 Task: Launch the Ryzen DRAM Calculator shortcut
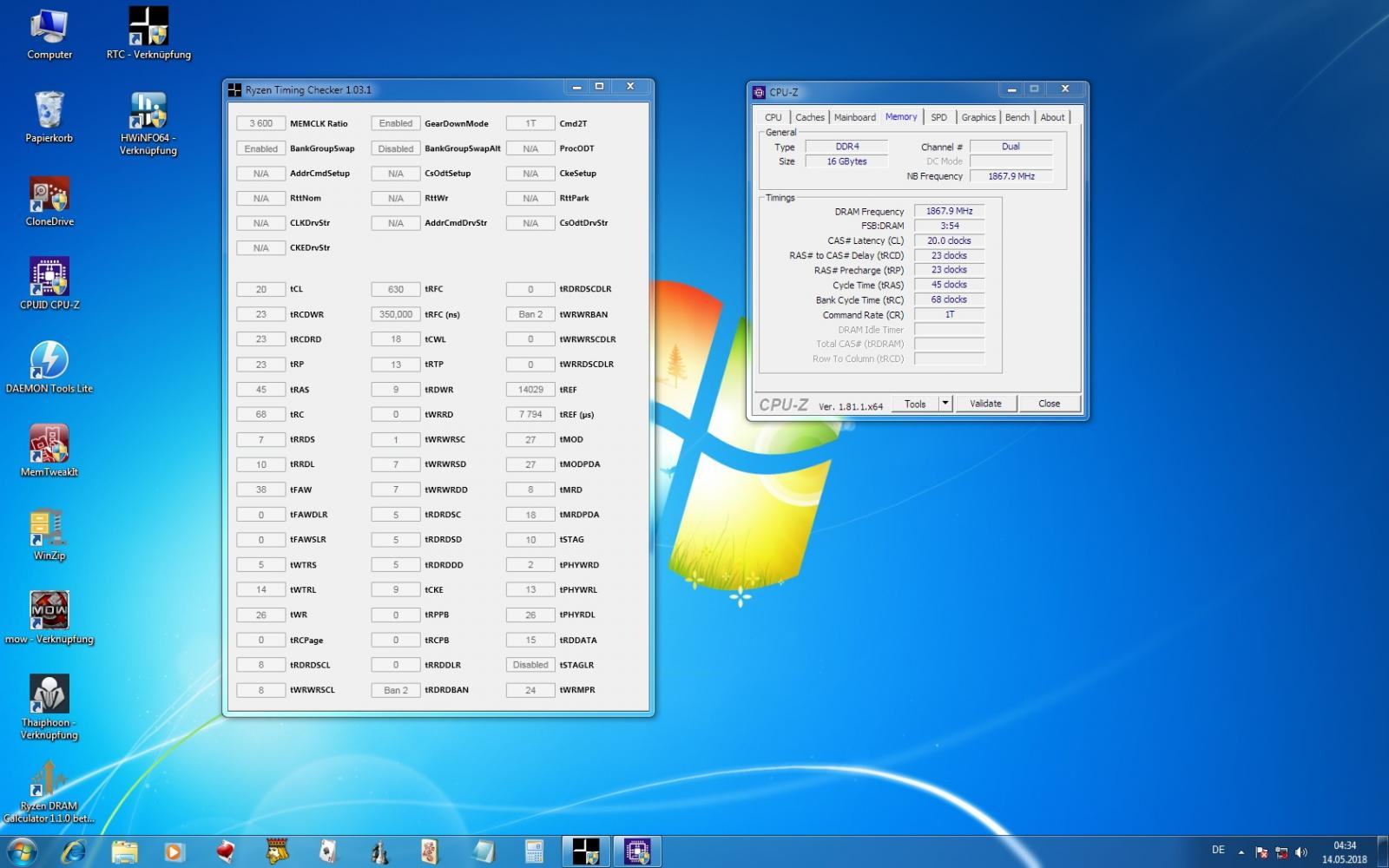coord(49,779)
